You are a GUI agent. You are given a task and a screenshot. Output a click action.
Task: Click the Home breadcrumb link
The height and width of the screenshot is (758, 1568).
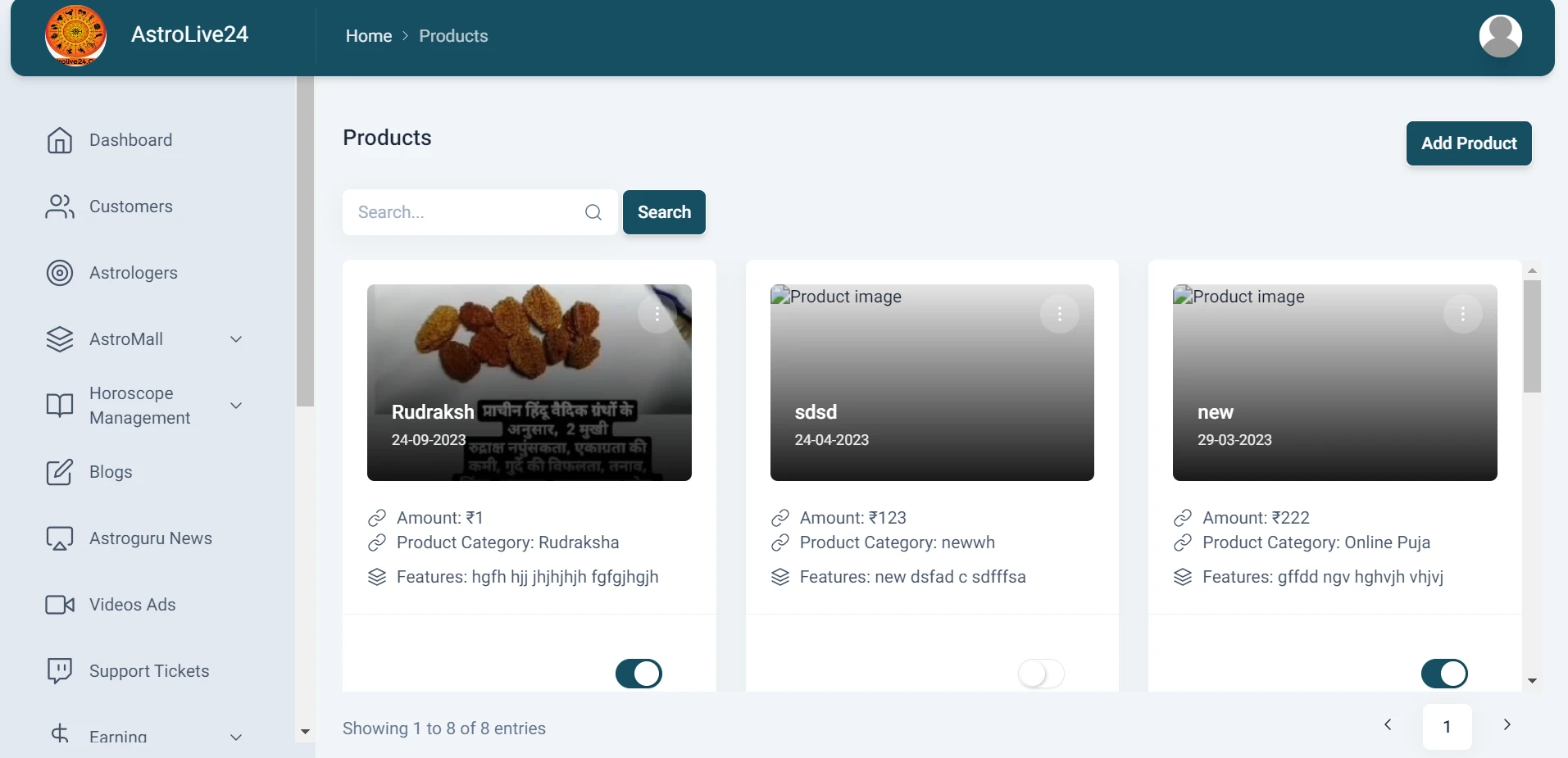(x=369, y=36)
